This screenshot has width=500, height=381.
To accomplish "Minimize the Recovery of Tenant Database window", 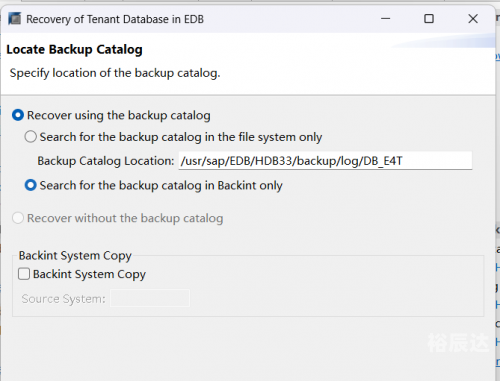I will pyautogui.click(x=385, y=19).
